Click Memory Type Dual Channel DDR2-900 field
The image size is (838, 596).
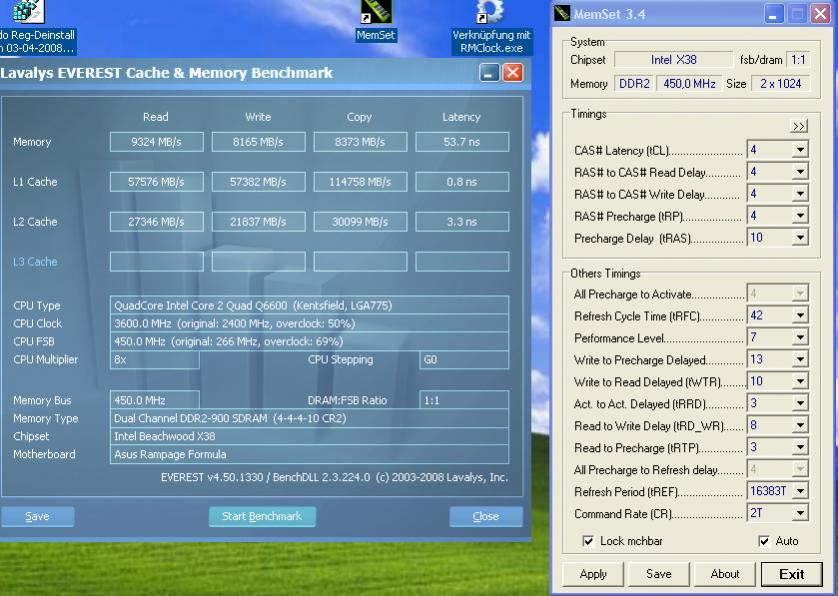click(309, 419)
